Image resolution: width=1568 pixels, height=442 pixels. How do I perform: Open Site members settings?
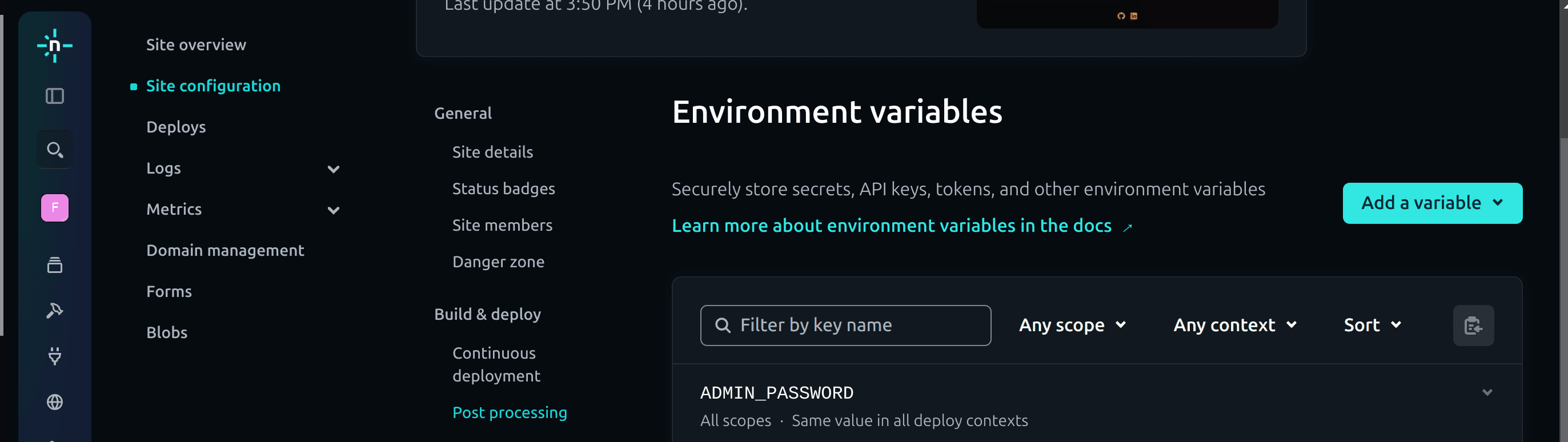[502, 225]
